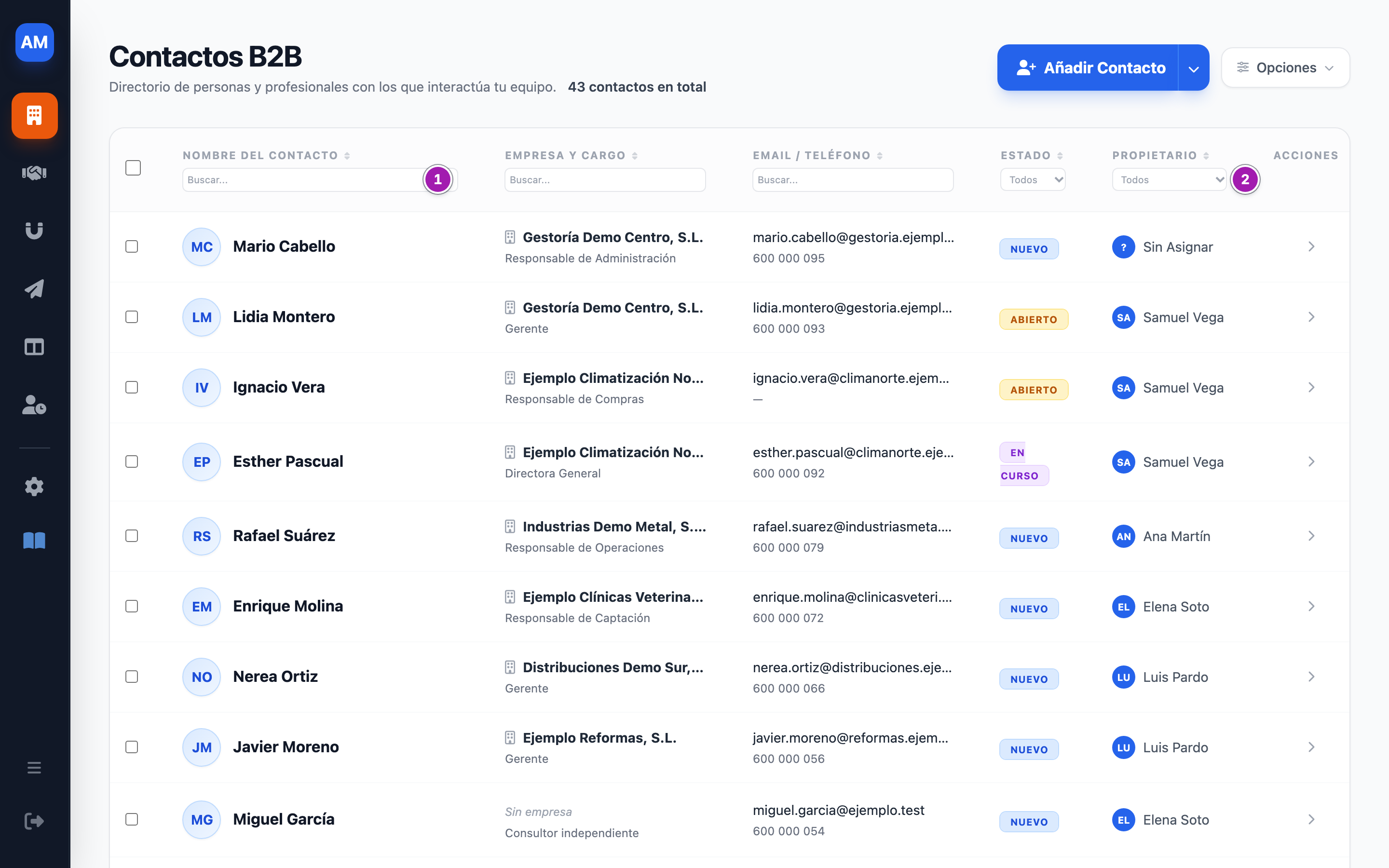Select Esther Pascual's row checkbox
Viewport: 1389px width, 868px height.
(132, 461)
